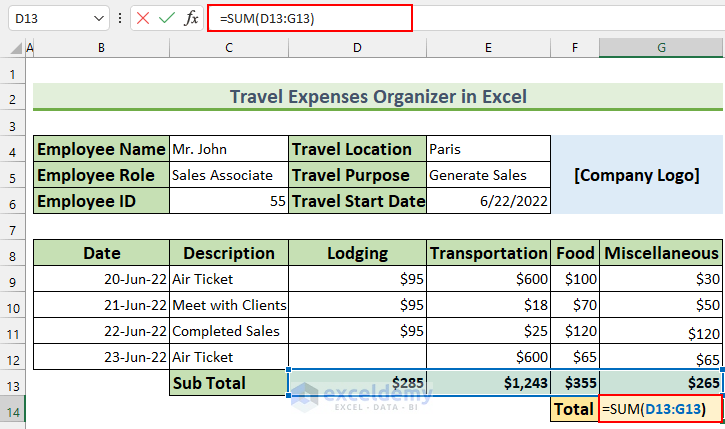Select the Travel Start Date label cell

(357, 201)
